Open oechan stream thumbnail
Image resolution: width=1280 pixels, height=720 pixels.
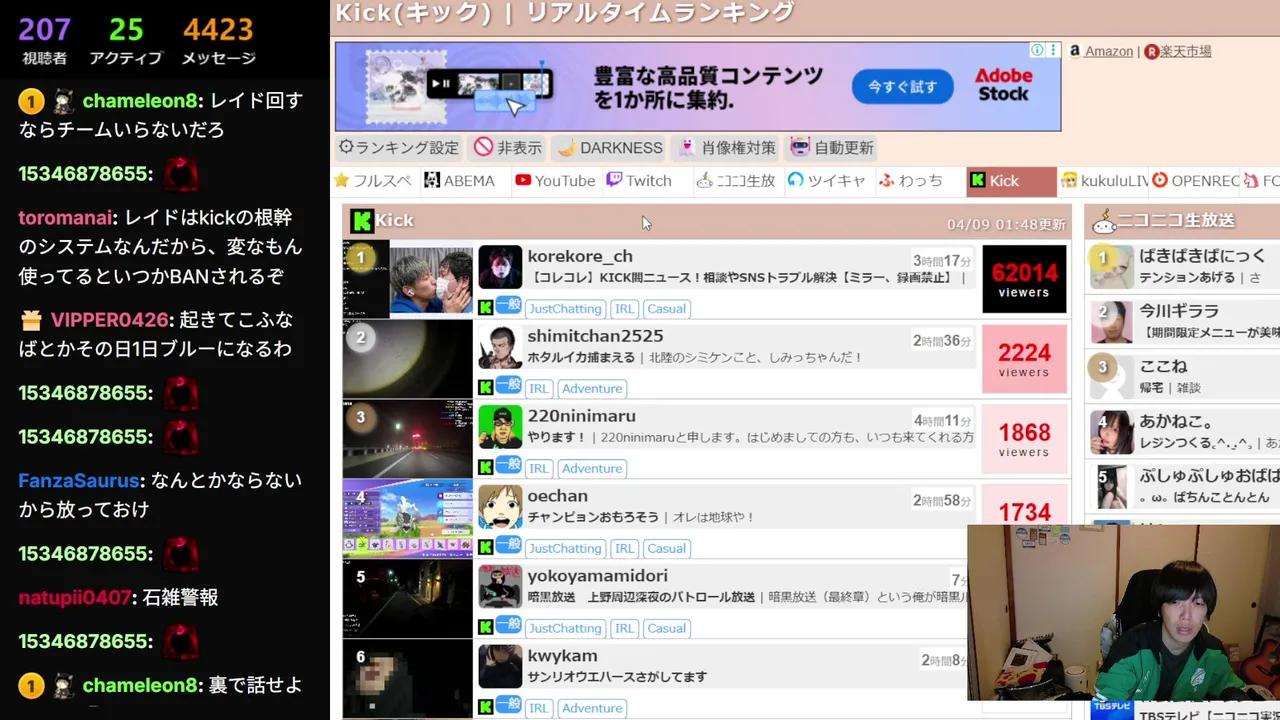click(408, 519)
